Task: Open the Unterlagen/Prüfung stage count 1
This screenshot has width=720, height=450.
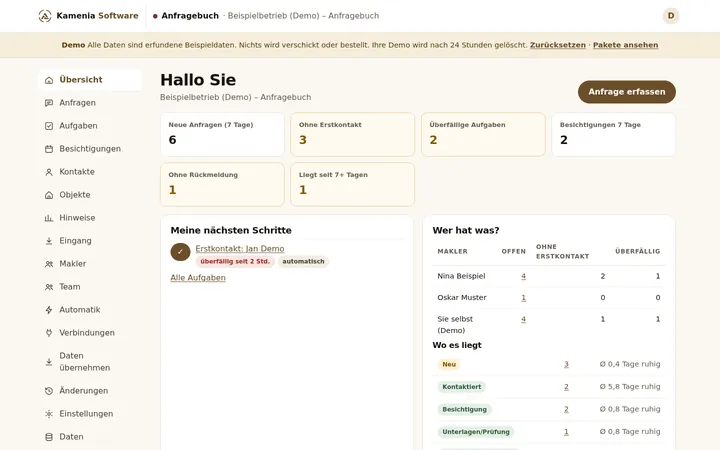Action: (566, 432)
